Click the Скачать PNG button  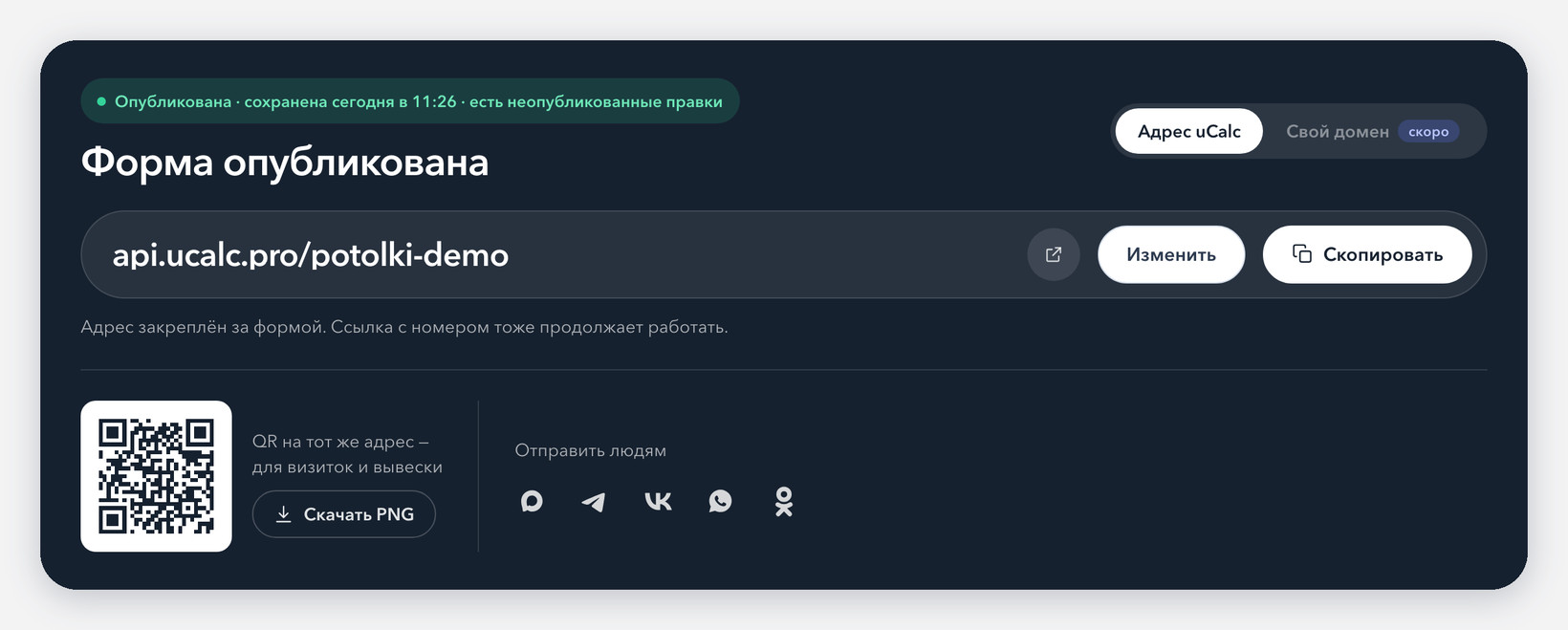tap(344, 514)
